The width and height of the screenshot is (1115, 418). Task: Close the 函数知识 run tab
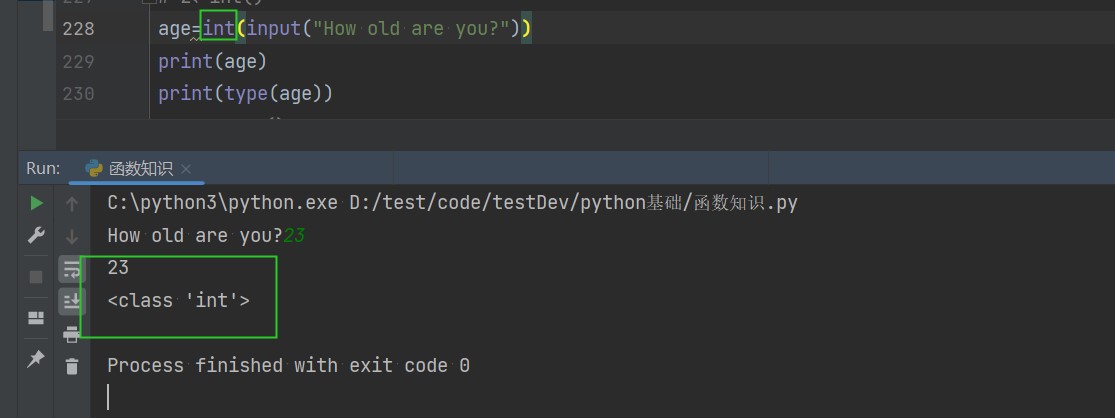[186, 169]
